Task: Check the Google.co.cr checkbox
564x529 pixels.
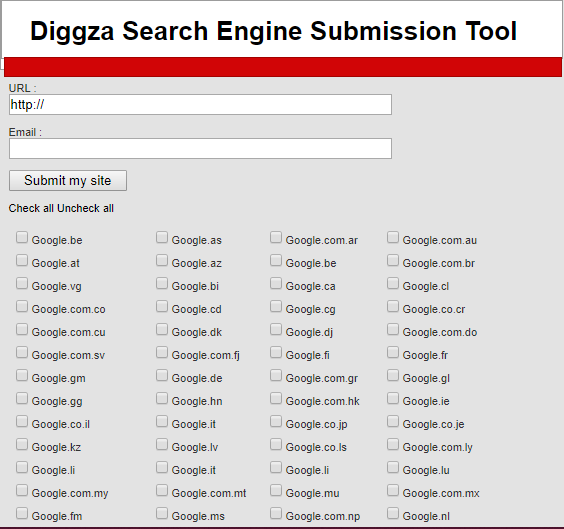Action: (393, 306)
